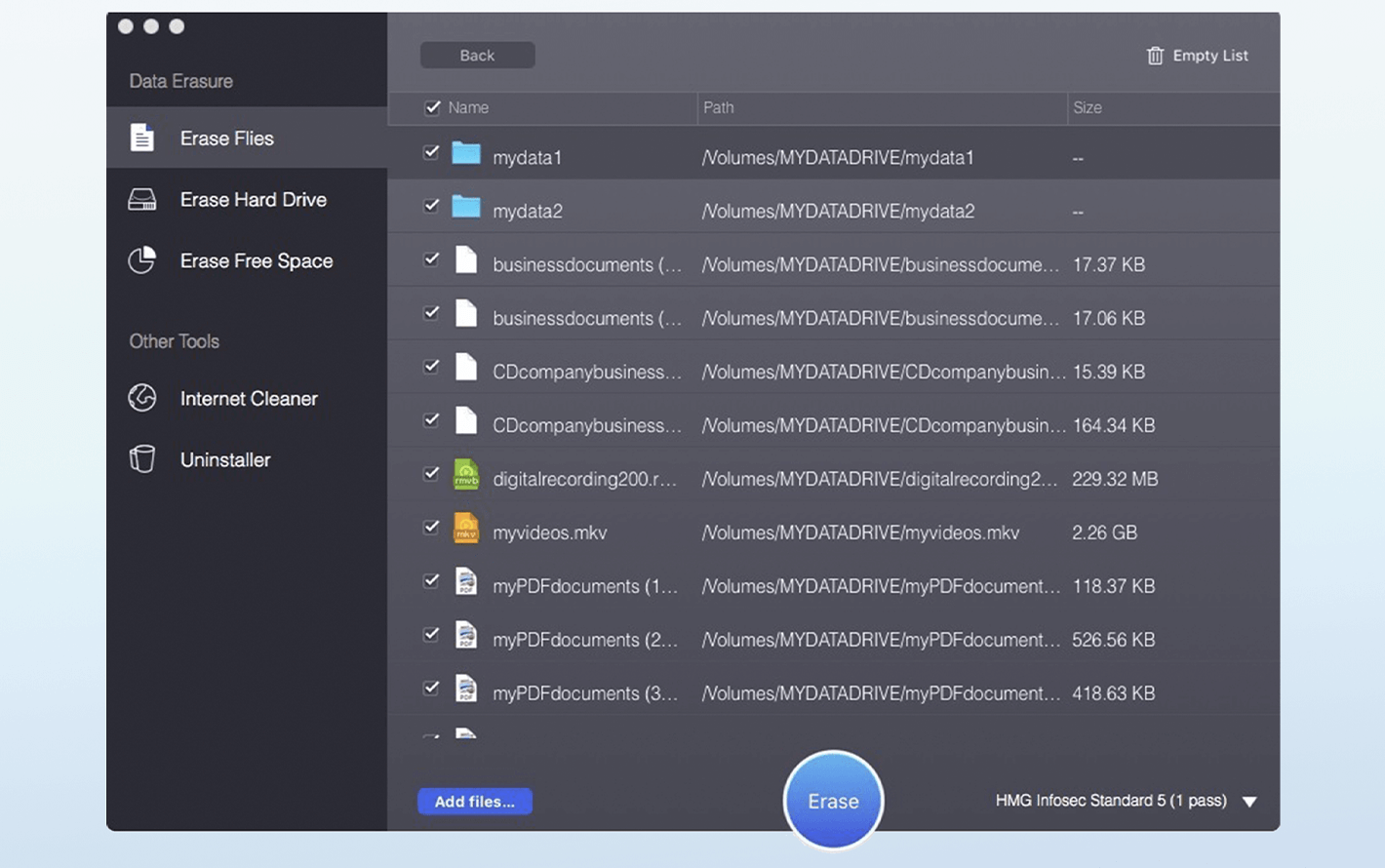This screenshot has height=868, width=1385.
Task: Click the file icon in the 15.39 KB row
Action: click(466, 367)
